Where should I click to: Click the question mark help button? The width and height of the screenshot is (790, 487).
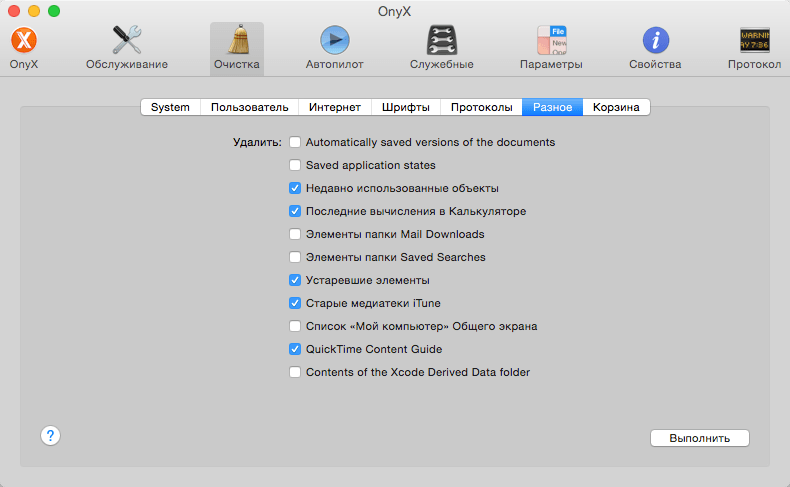(x=50, y=436)
